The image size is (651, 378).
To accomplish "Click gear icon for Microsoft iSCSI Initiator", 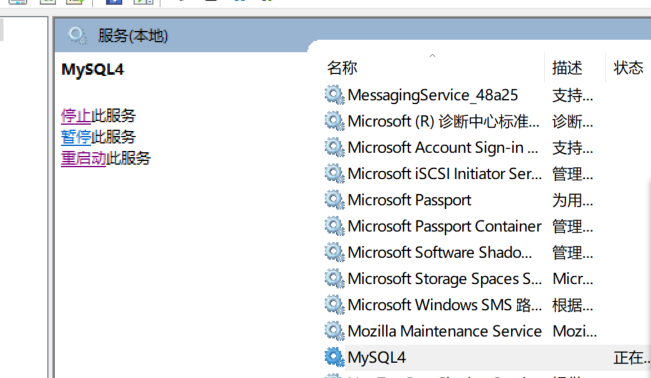I will (334, 174).
